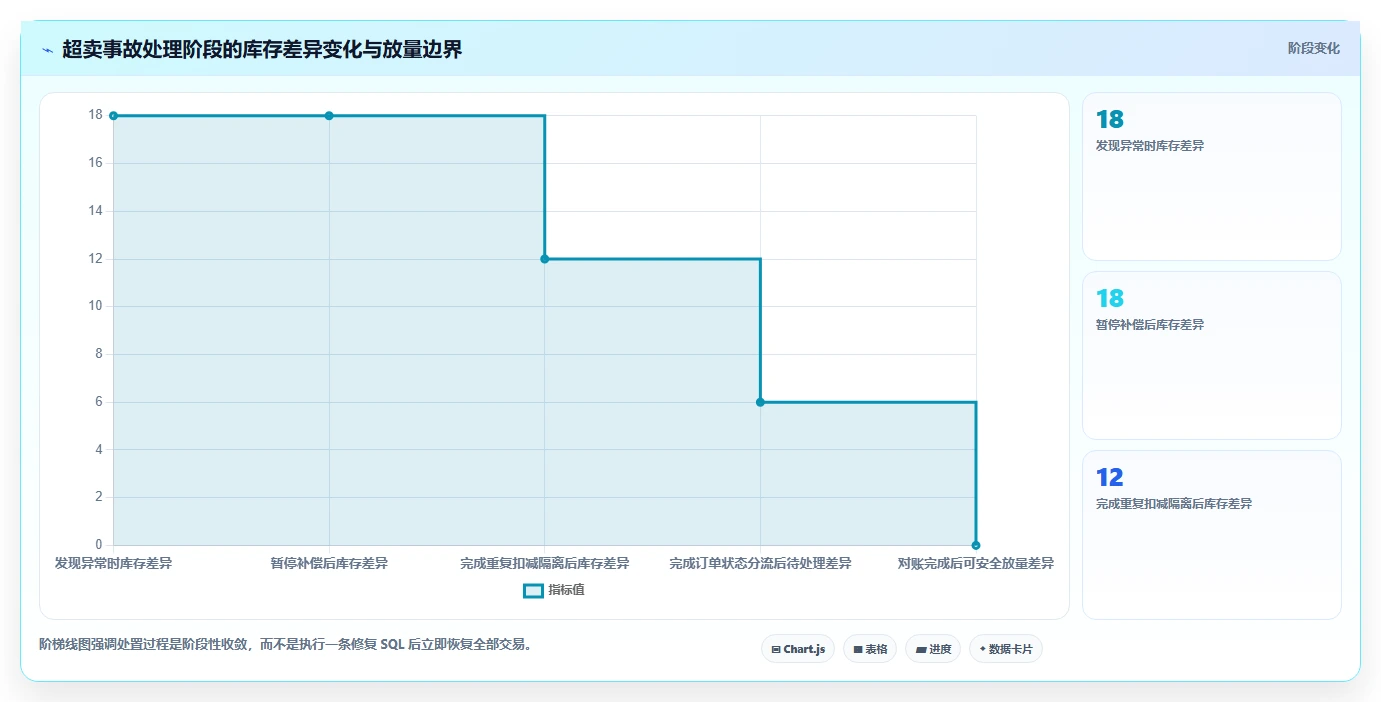The height and width of the screenshot is (702, 1381).
Task: Toggle the 指标值 legend item
Action: click(554, 590)
